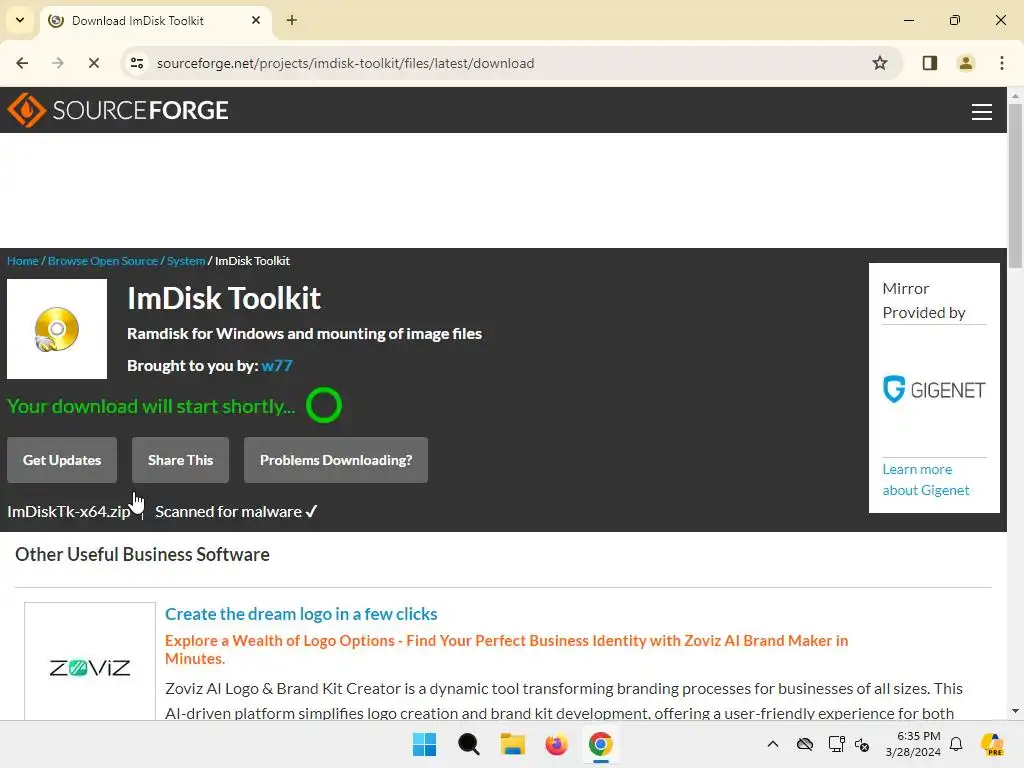Open the System breadcrumb link
Screen dimensions: 1024x768
pyautogui.click(x=185, y=261)
